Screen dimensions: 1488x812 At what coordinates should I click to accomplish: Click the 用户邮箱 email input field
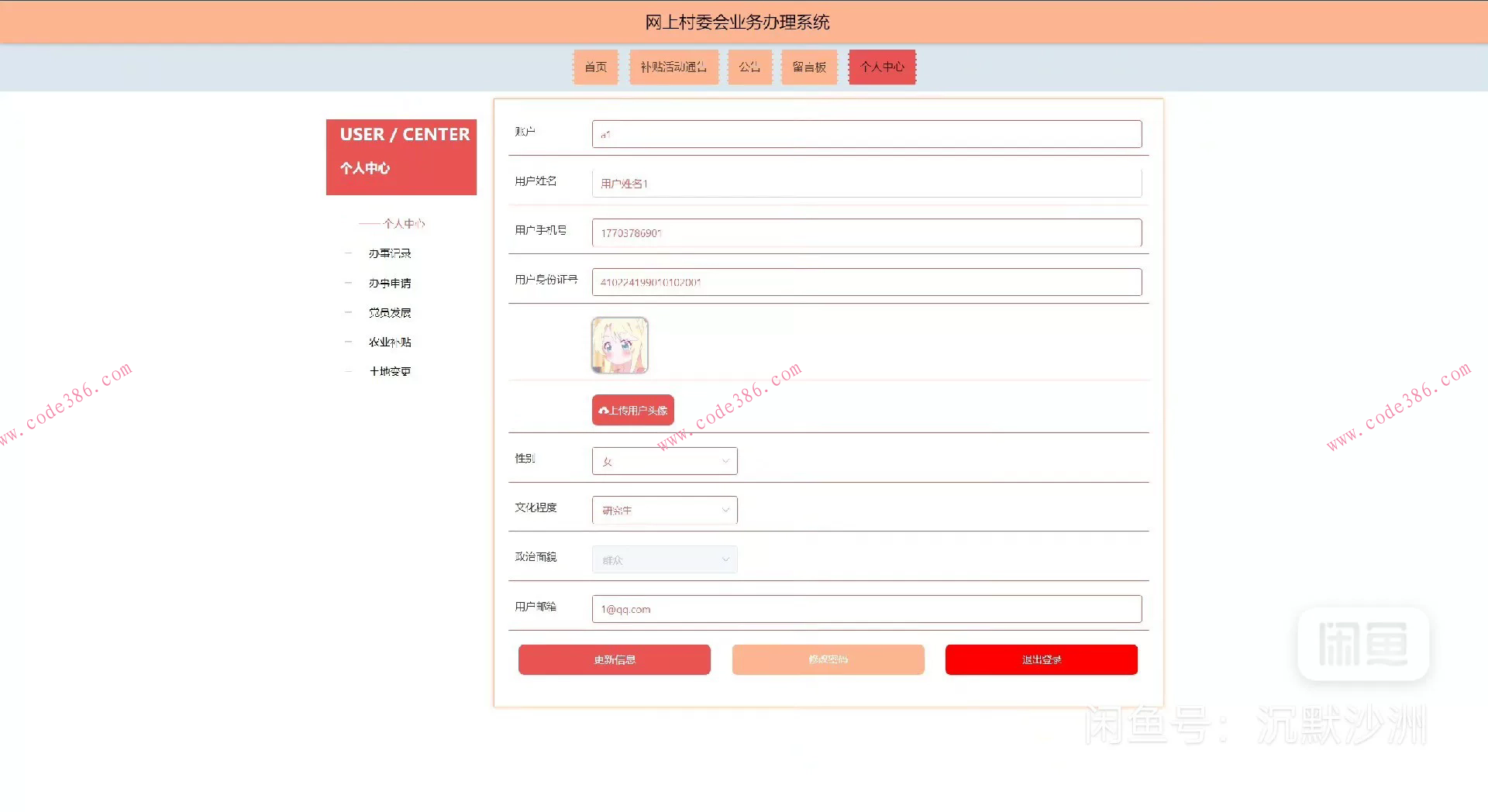[x=866, y=609]
